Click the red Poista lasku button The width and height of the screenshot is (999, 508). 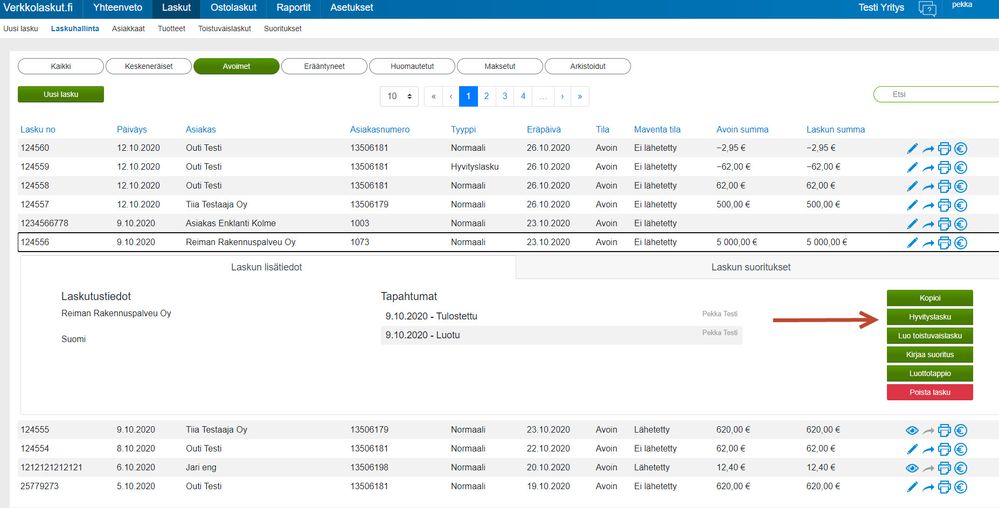click(x=929, y=392)
